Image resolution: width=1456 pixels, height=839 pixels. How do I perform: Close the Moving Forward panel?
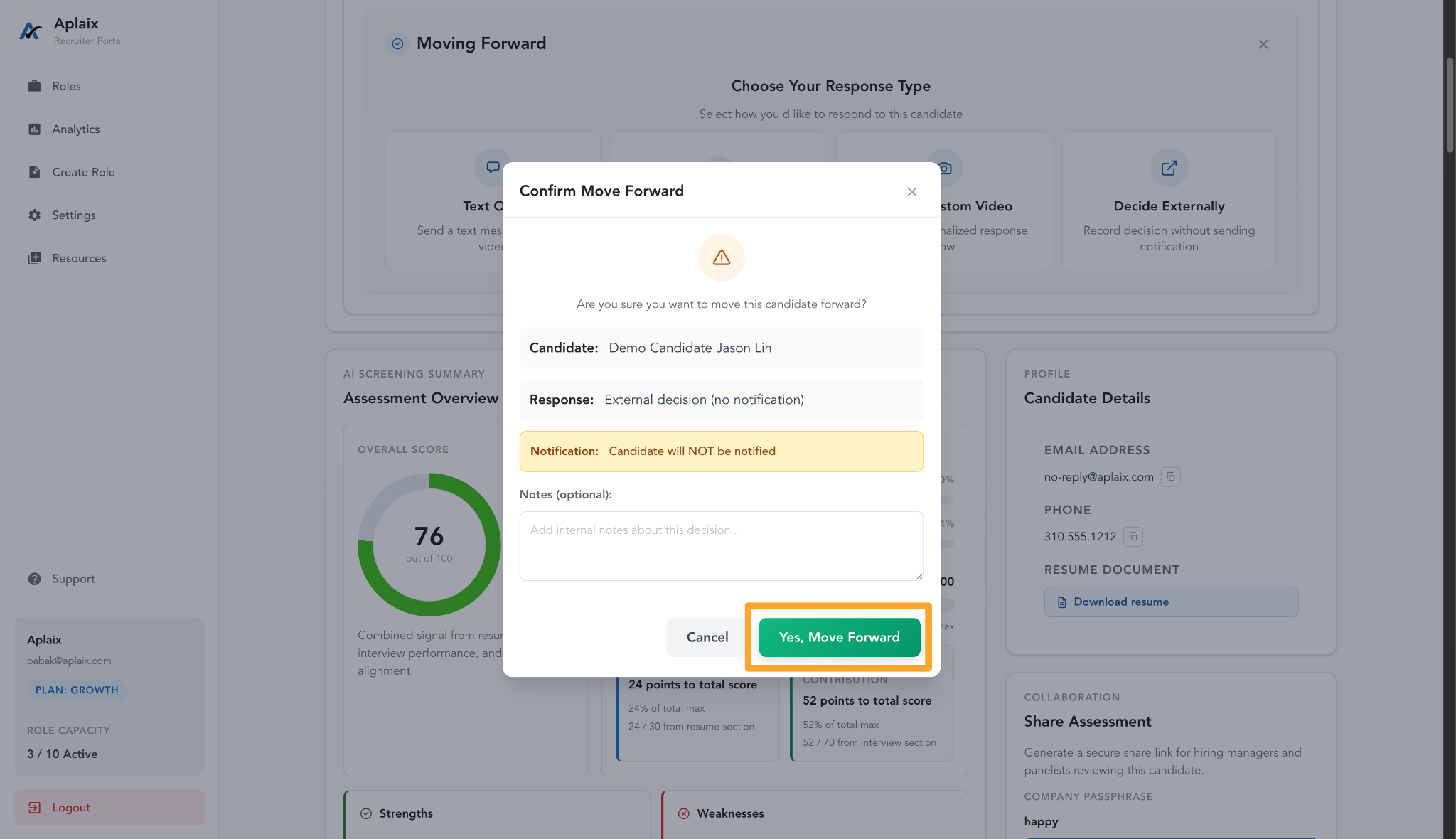pos(1263,44)
